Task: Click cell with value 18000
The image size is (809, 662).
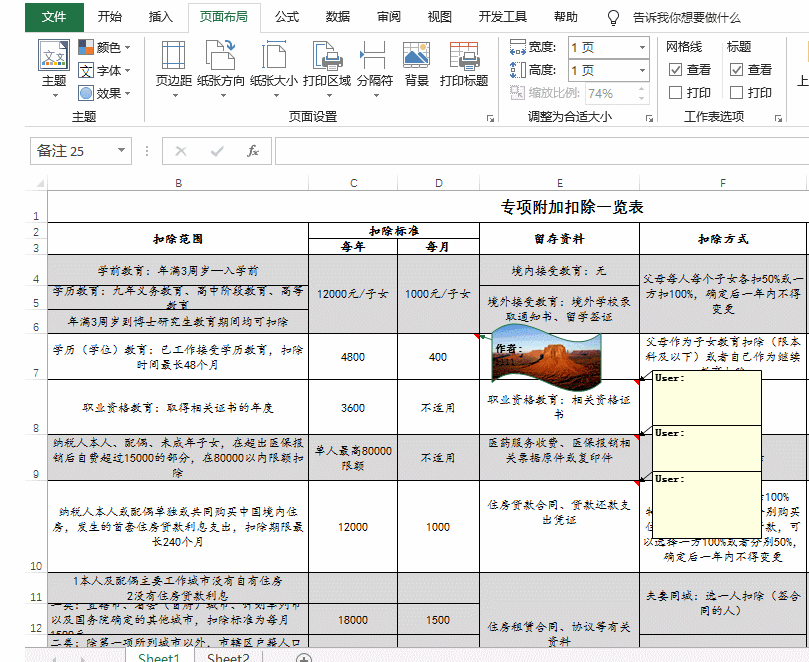Action: (x=353, y=620)
